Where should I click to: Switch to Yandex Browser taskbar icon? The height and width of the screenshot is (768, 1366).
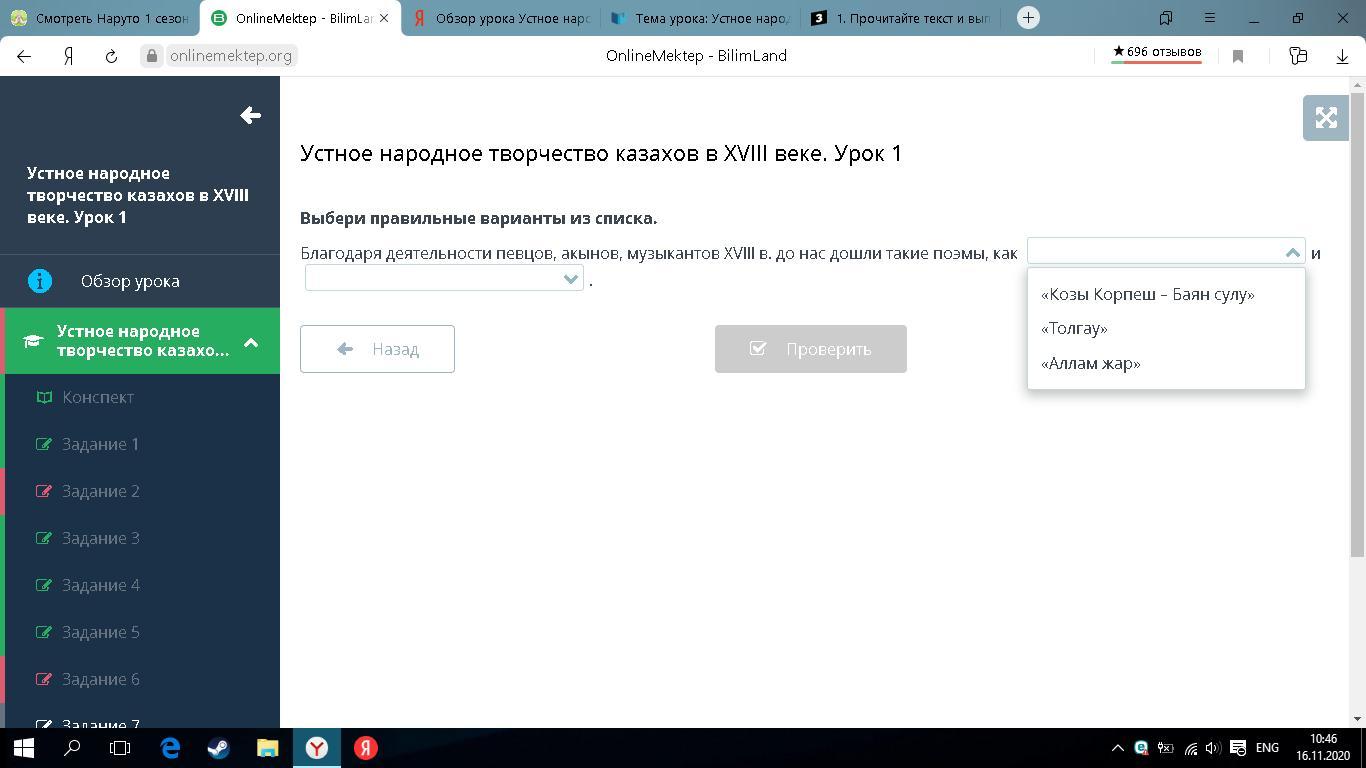317,748
